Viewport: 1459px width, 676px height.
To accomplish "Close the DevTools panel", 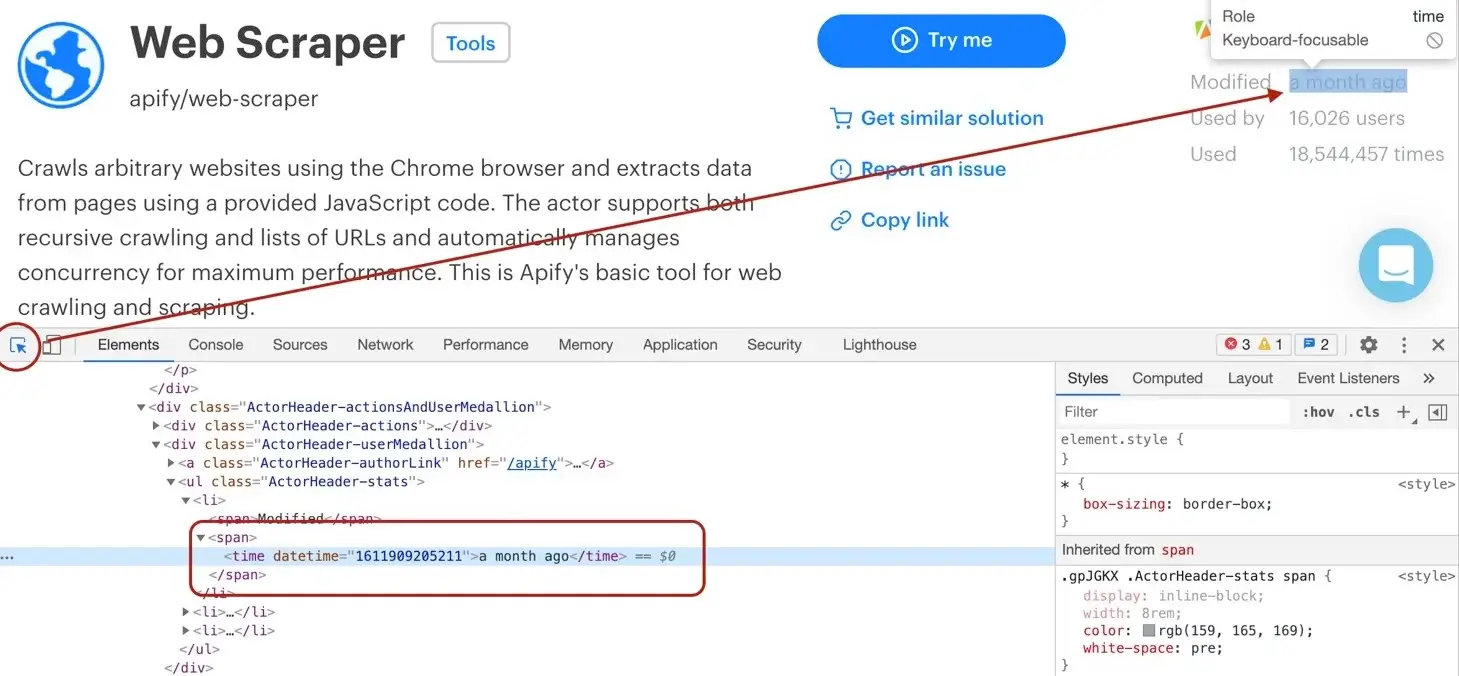I will (1438, 345).
